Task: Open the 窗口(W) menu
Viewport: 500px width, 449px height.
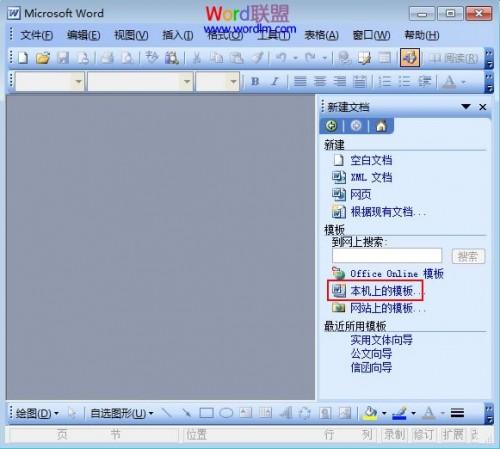Action: (371, 35)
